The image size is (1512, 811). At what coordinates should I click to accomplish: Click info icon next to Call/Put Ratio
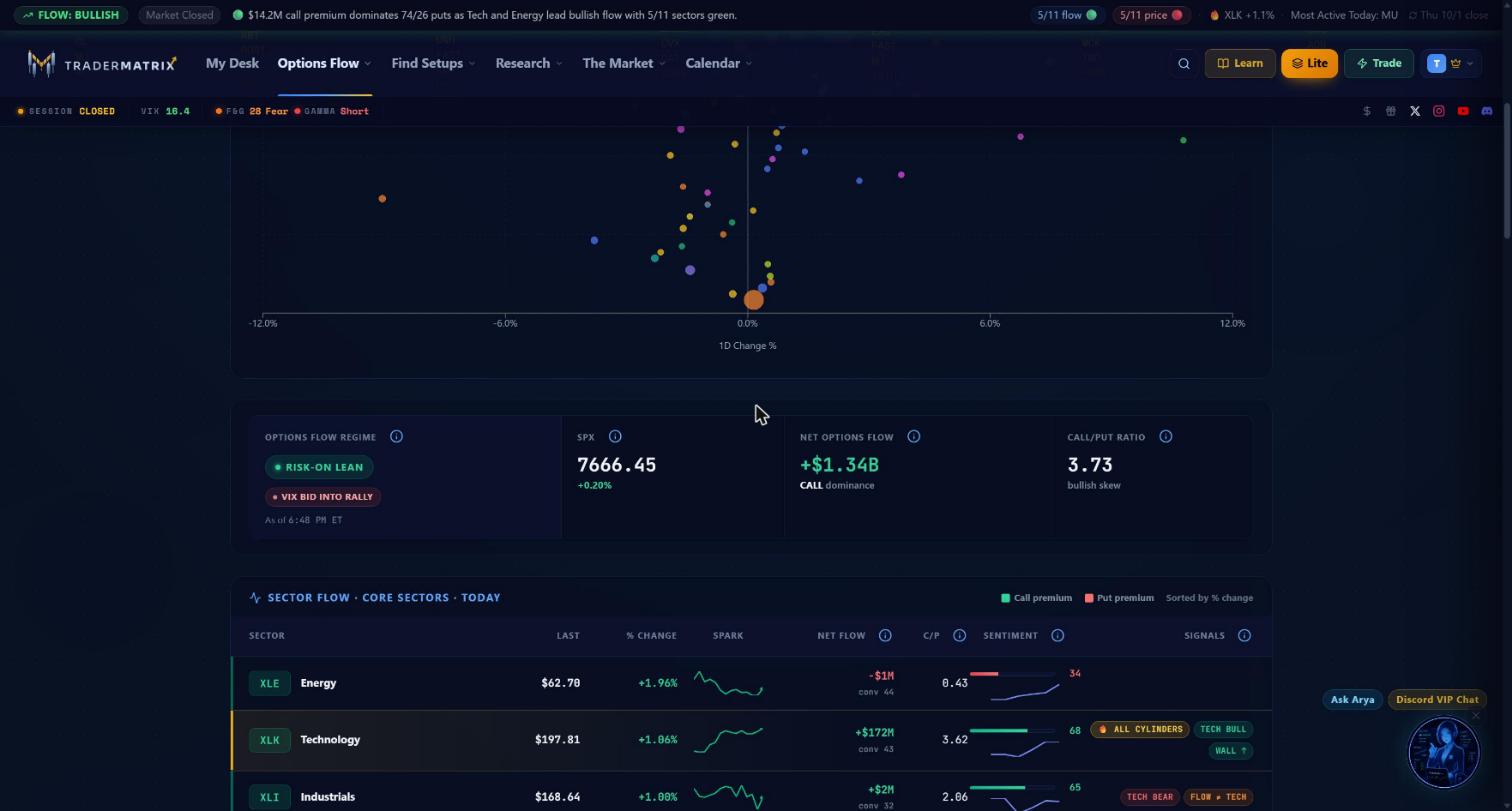point(1165,436)
